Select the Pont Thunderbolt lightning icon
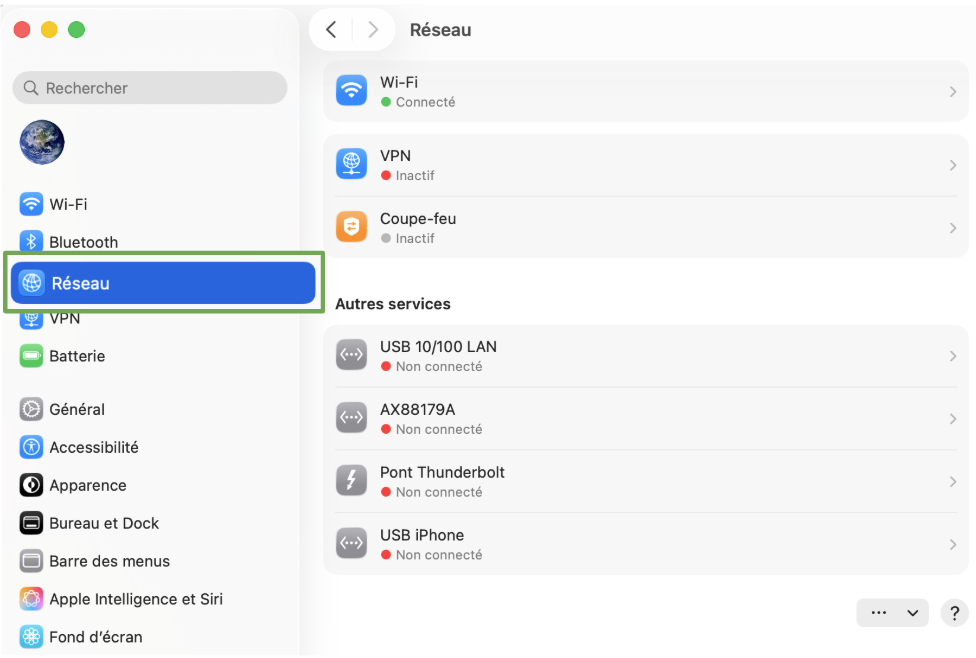Screen dimensions: 976x658 click(351, 480)
